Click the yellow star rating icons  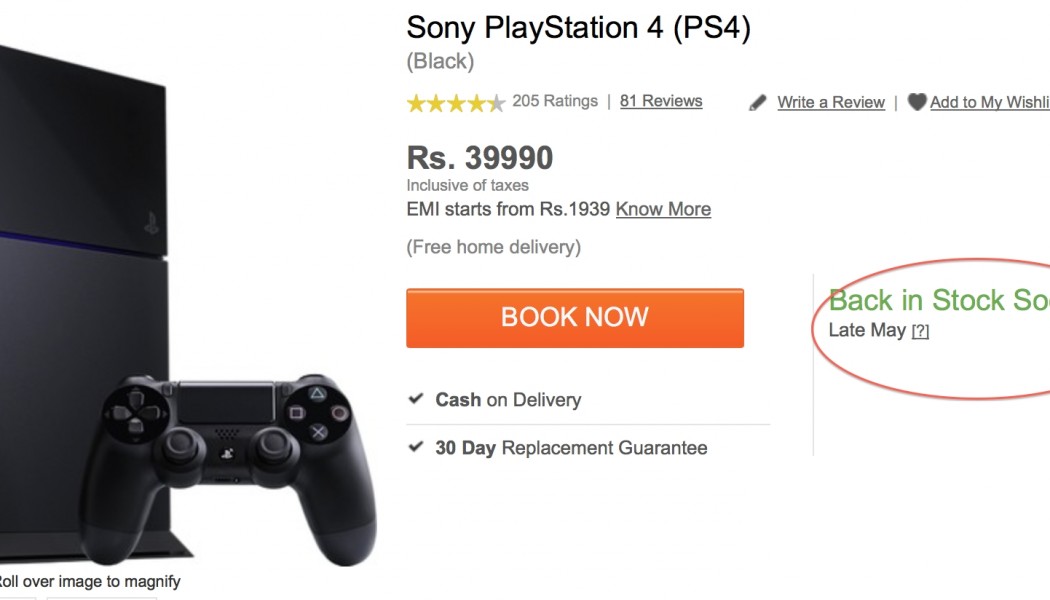[x=455, y=102]
